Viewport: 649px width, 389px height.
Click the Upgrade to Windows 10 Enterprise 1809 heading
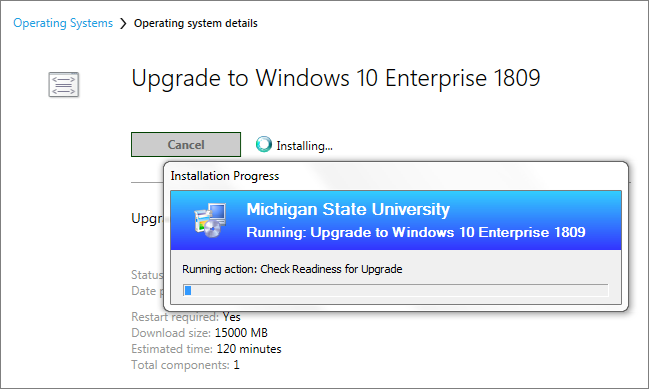pyautogui.click(x=336, y=78)
